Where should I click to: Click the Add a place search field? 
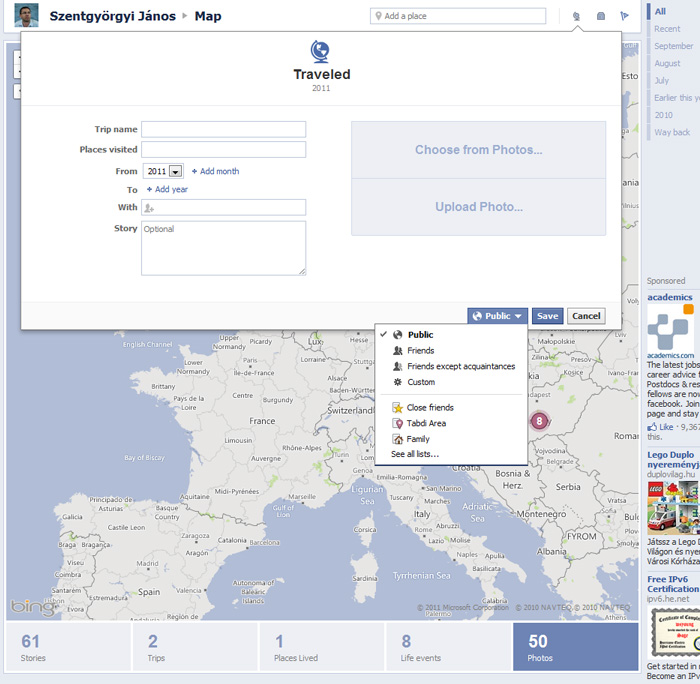(458, 16)
